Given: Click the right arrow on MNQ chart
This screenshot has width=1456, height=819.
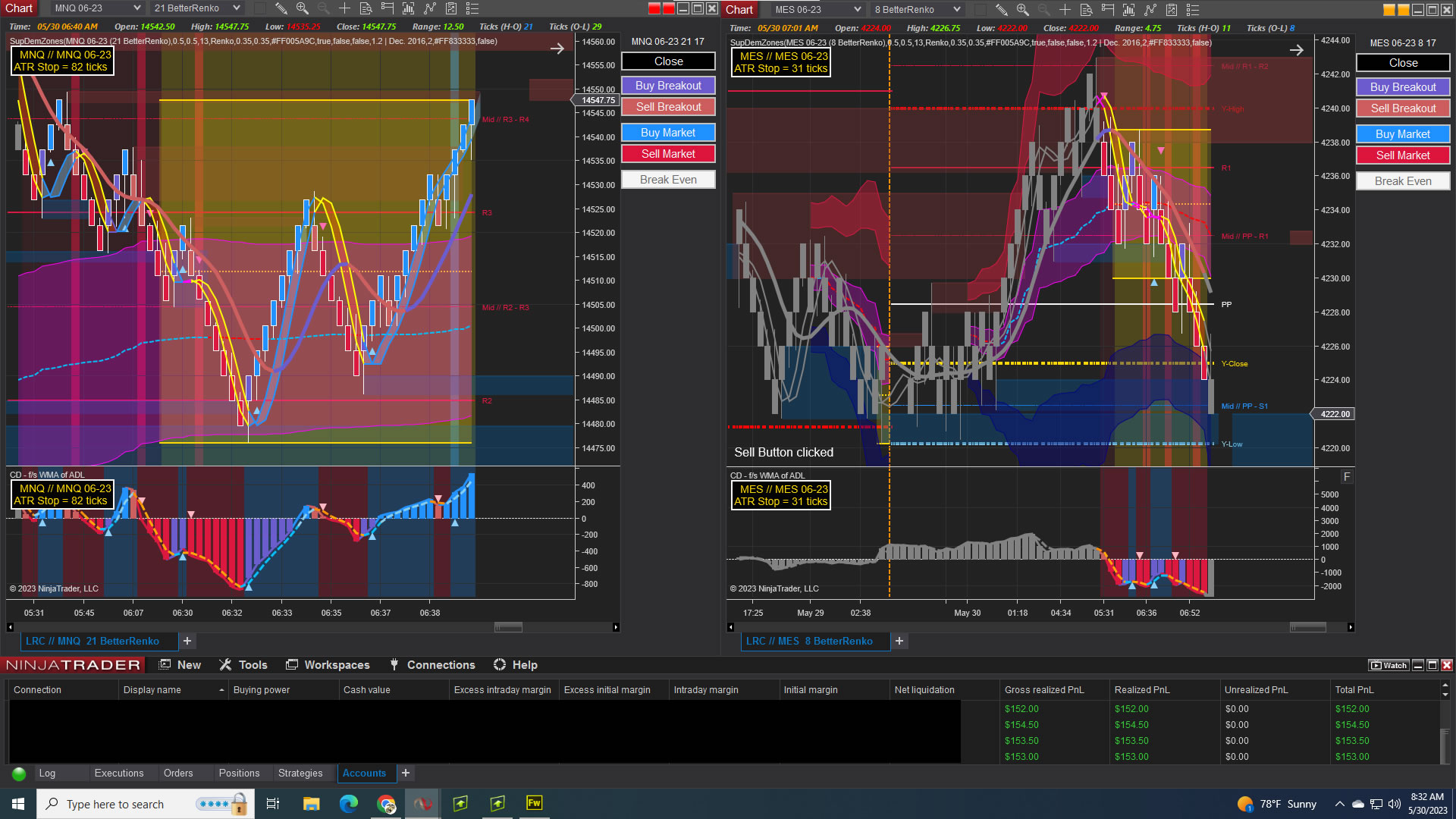Looking at the screenshot, I should pyautogui.click(x=557, y=49).
